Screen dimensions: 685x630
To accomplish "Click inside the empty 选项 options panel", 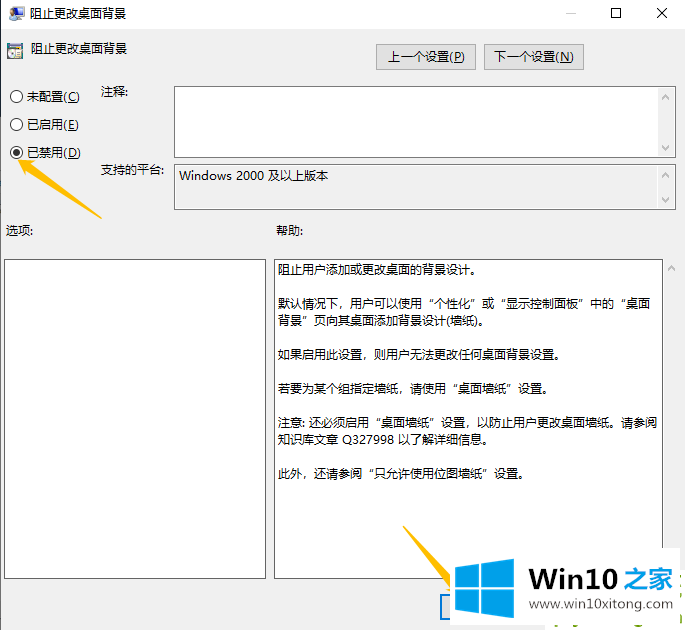I will point(134,418).
